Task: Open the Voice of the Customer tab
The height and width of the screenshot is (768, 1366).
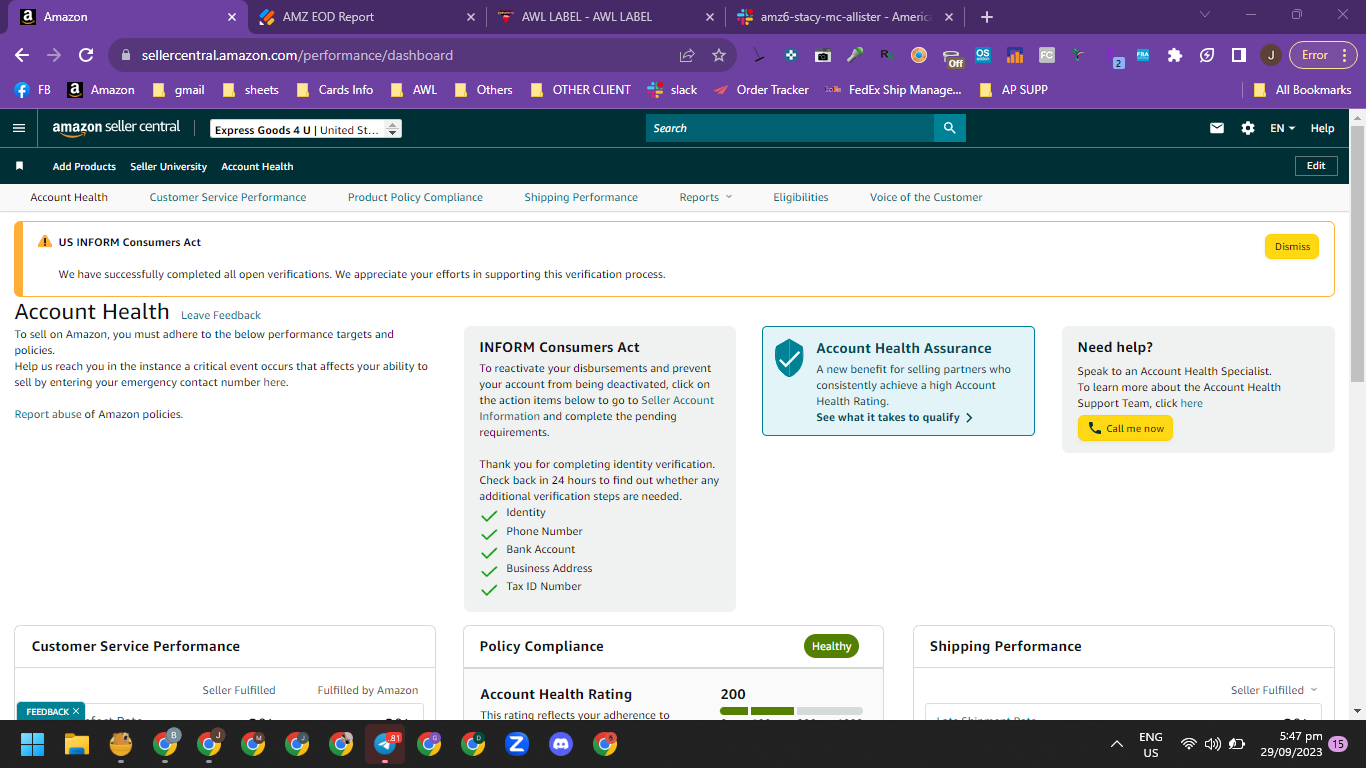Action: 926,197
